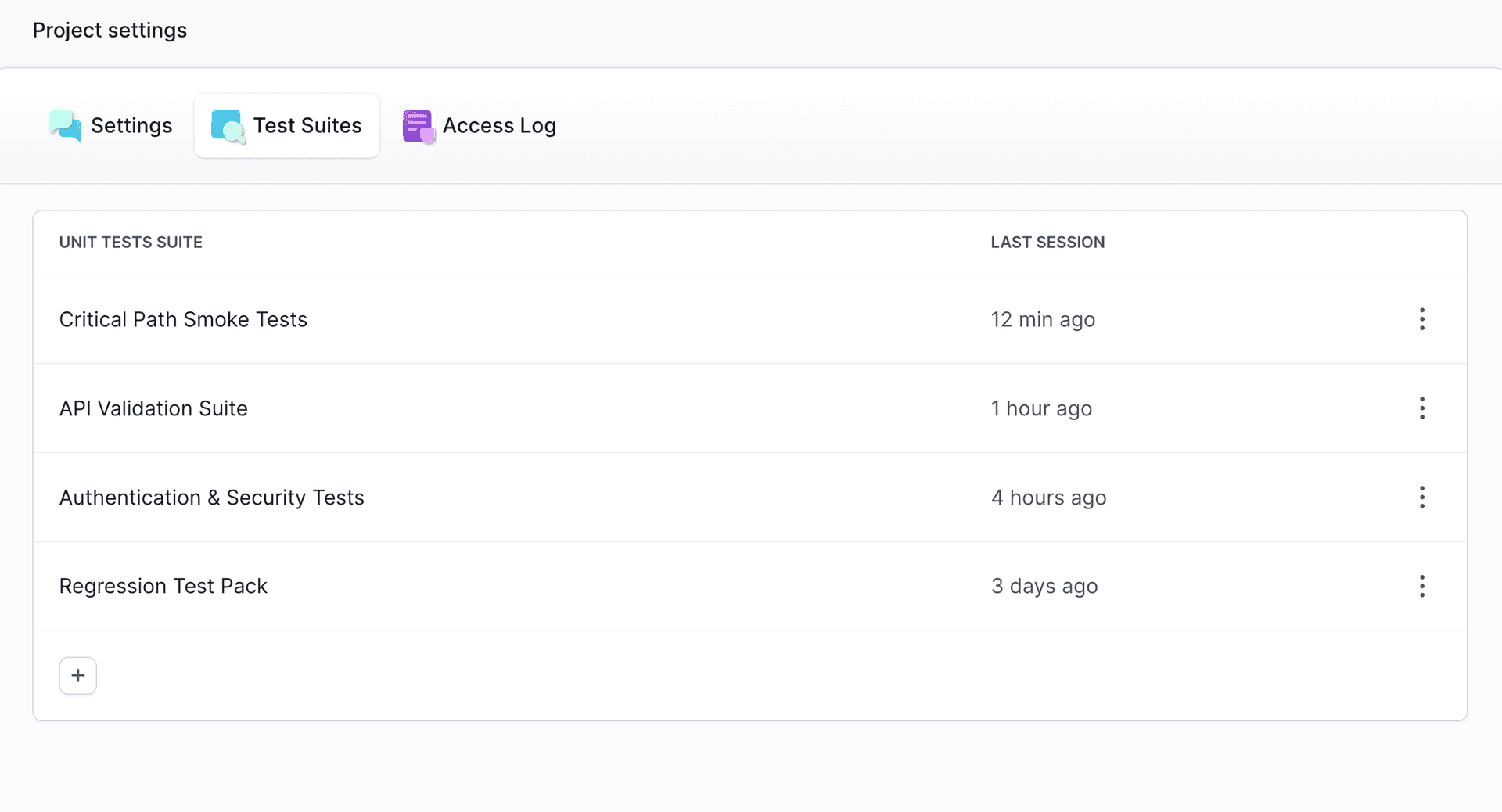Click the Settings tab speech bubble icon
Viewport: 1502px width, 812px height.
pyautogui.click(x=64, y=125)
